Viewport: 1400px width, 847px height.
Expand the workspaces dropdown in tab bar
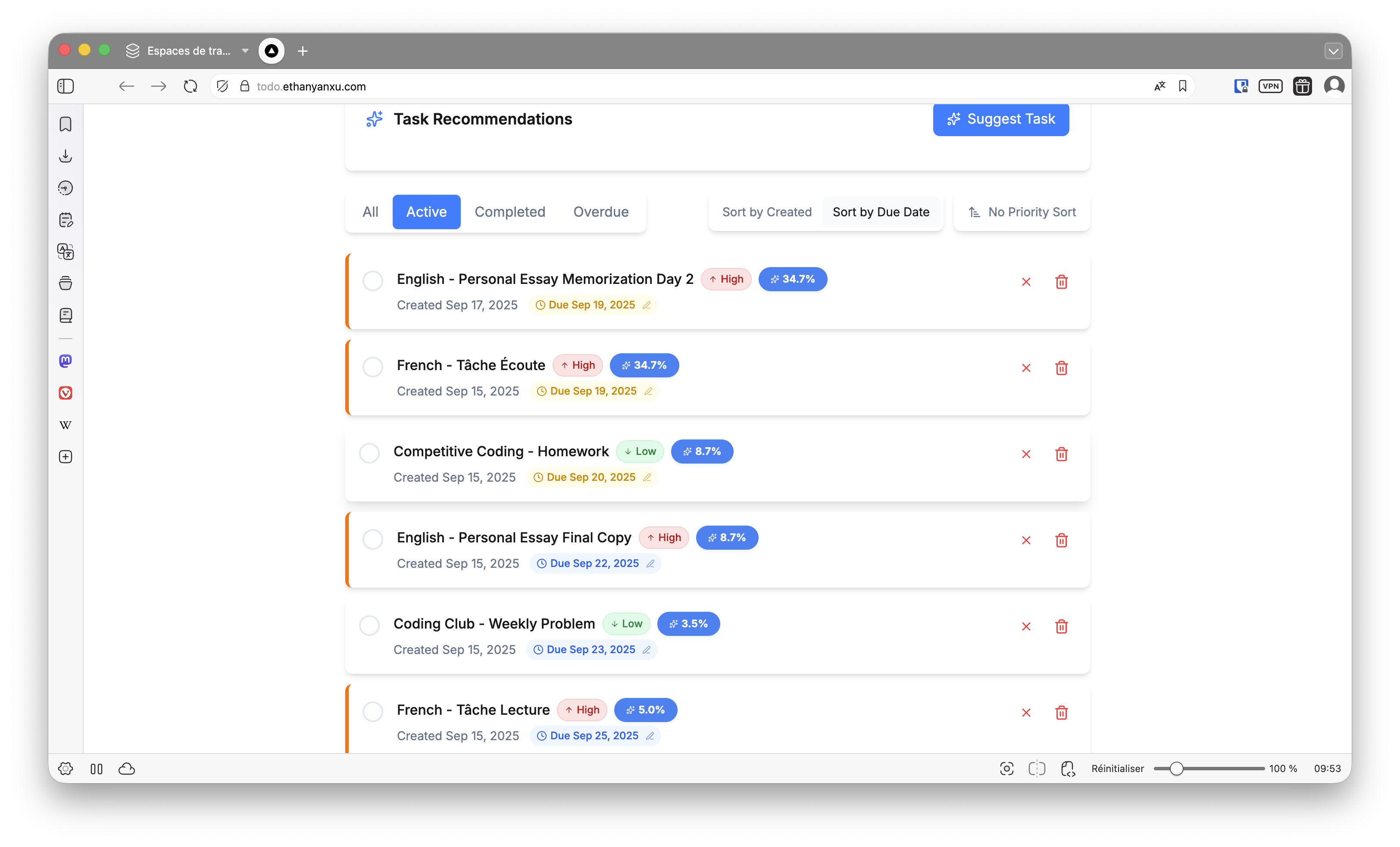point(245,50)
